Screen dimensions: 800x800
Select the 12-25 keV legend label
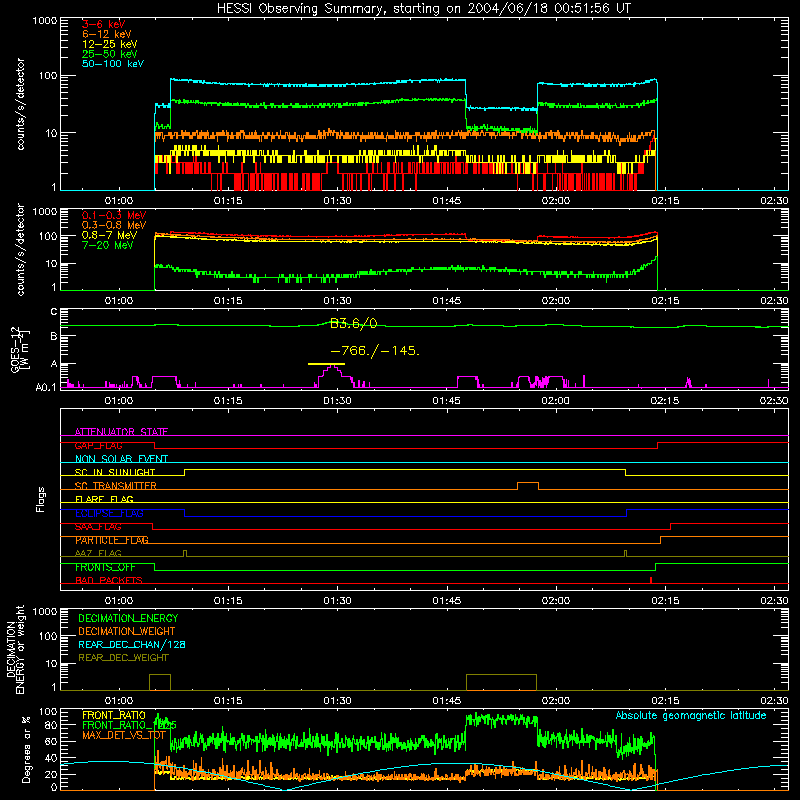coord(110,44)
